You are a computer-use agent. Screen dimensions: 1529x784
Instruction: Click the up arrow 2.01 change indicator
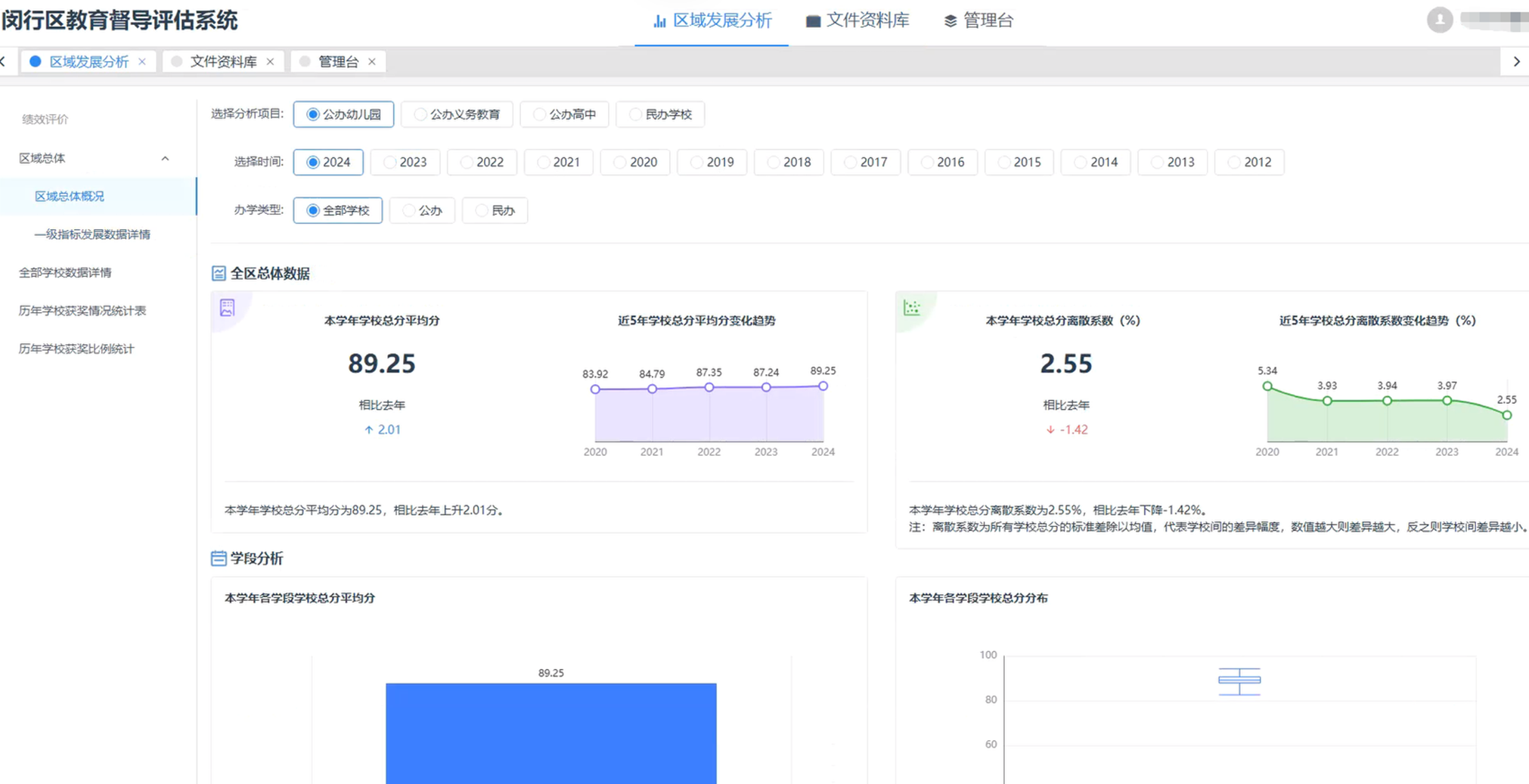pos(382,430)
